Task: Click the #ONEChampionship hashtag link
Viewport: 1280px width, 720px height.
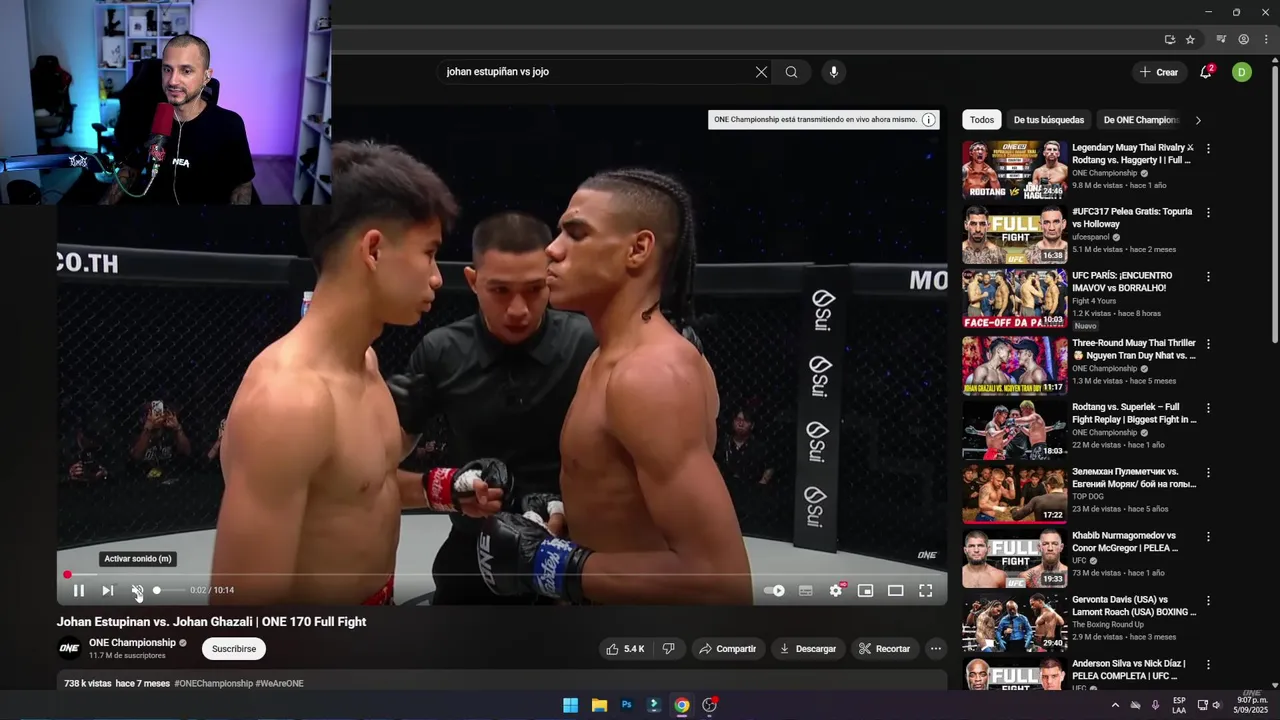Action: coord(213,684)
